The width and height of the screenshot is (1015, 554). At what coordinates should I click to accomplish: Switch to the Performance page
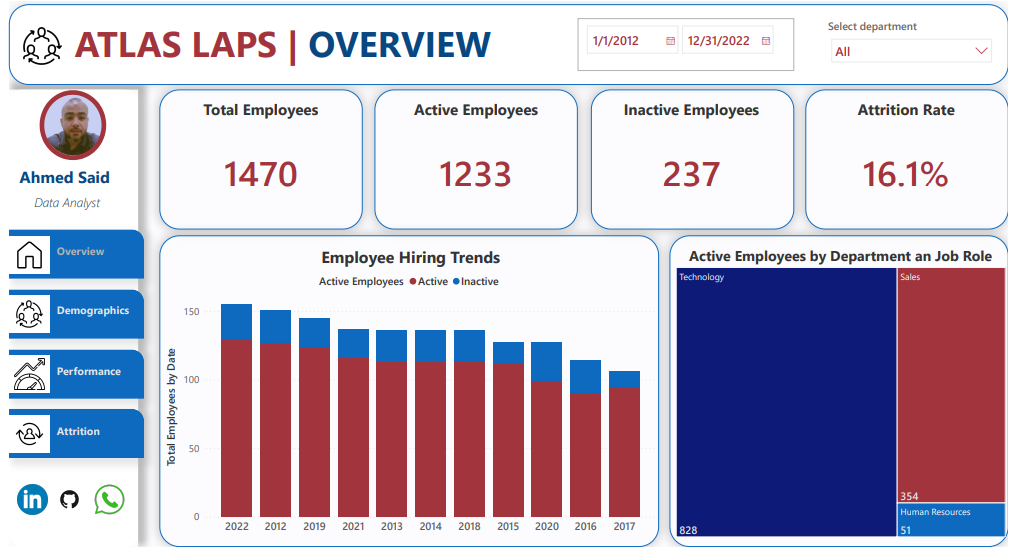click(89, 371)
